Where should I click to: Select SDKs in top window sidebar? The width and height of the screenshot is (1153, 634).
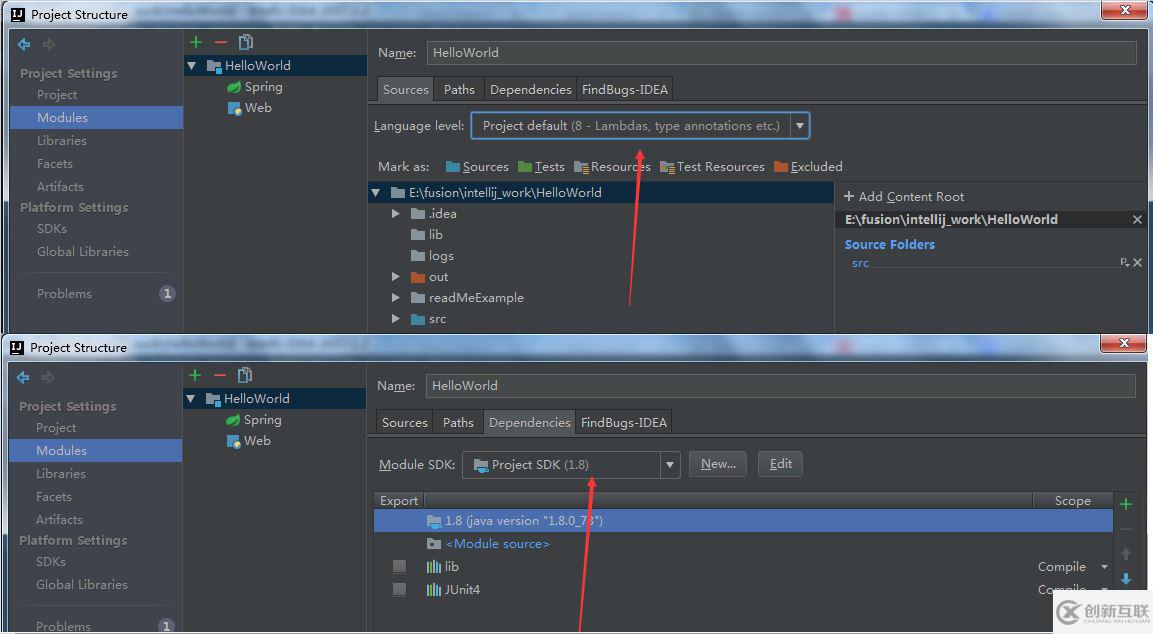click(51, 229)
